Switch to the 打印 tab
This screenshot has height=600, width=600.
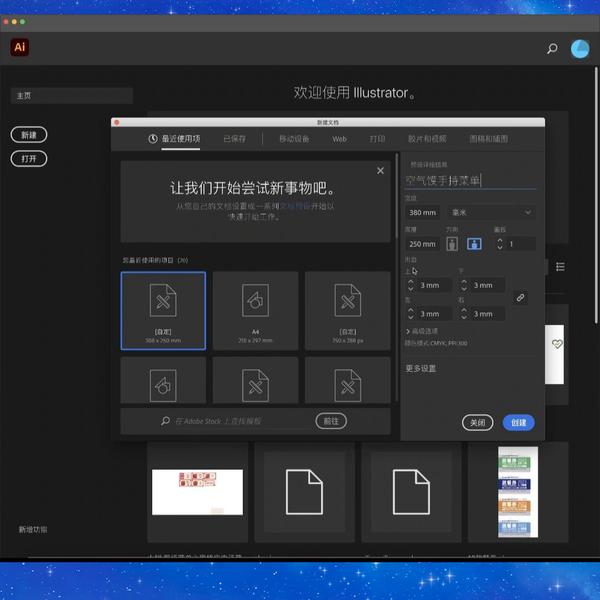377,139
